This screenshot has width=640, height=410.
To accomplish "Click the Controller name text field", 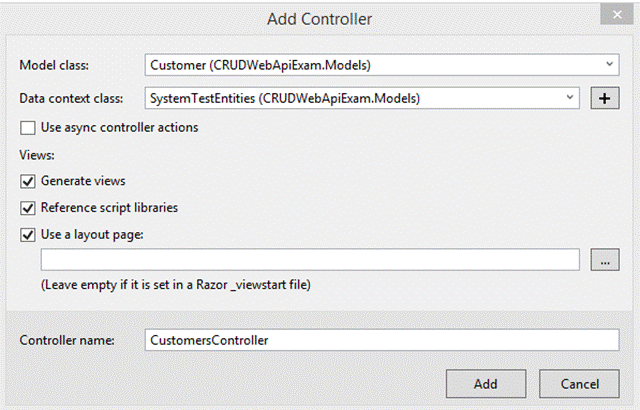I will [x=382, y=340].
